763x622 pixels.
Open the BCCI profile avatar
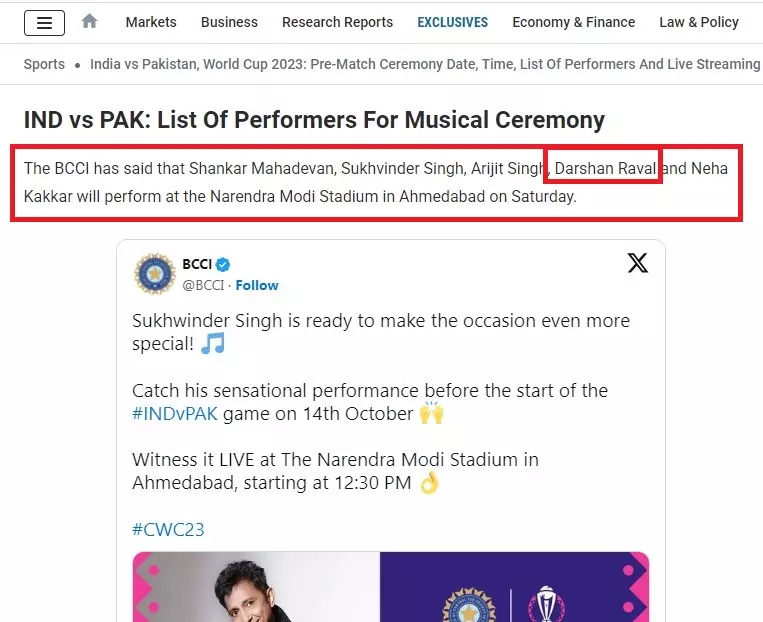(x=155, y=274)
